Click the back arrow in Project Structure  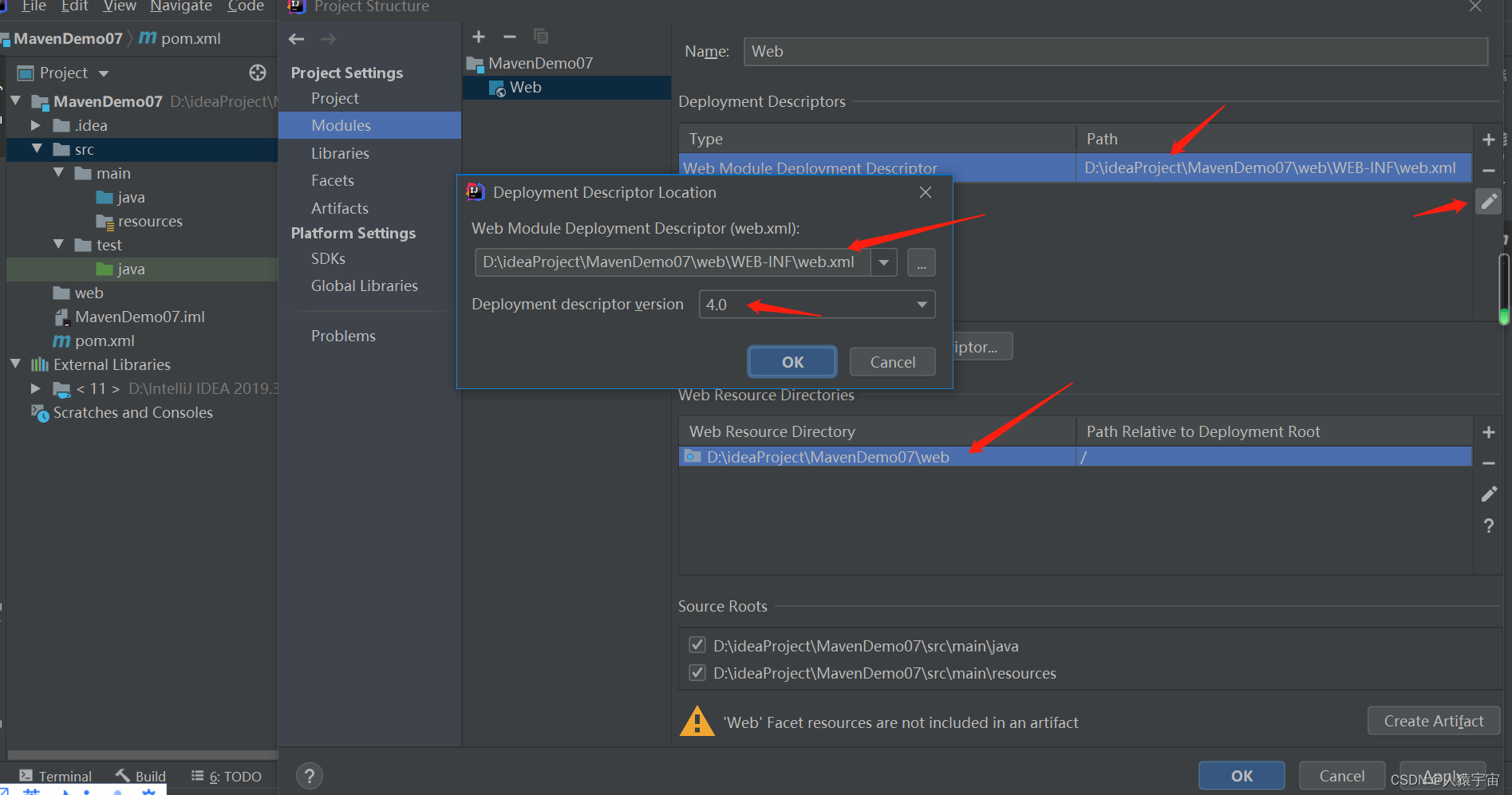click(x=297, y=39)
